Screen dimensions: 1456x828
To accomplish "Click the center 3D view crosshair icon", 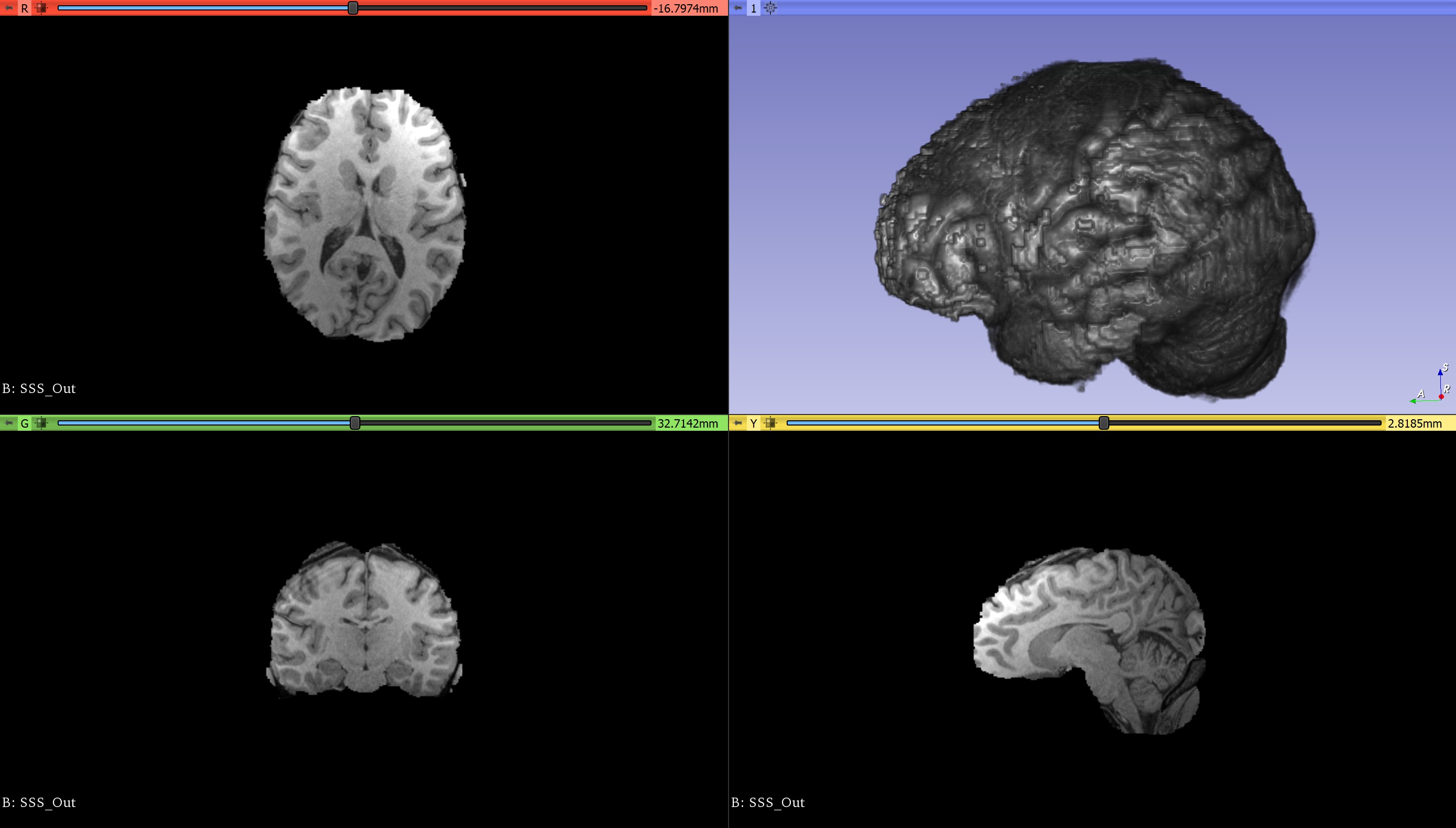I will pyautogui.click(x=770, y=8).
